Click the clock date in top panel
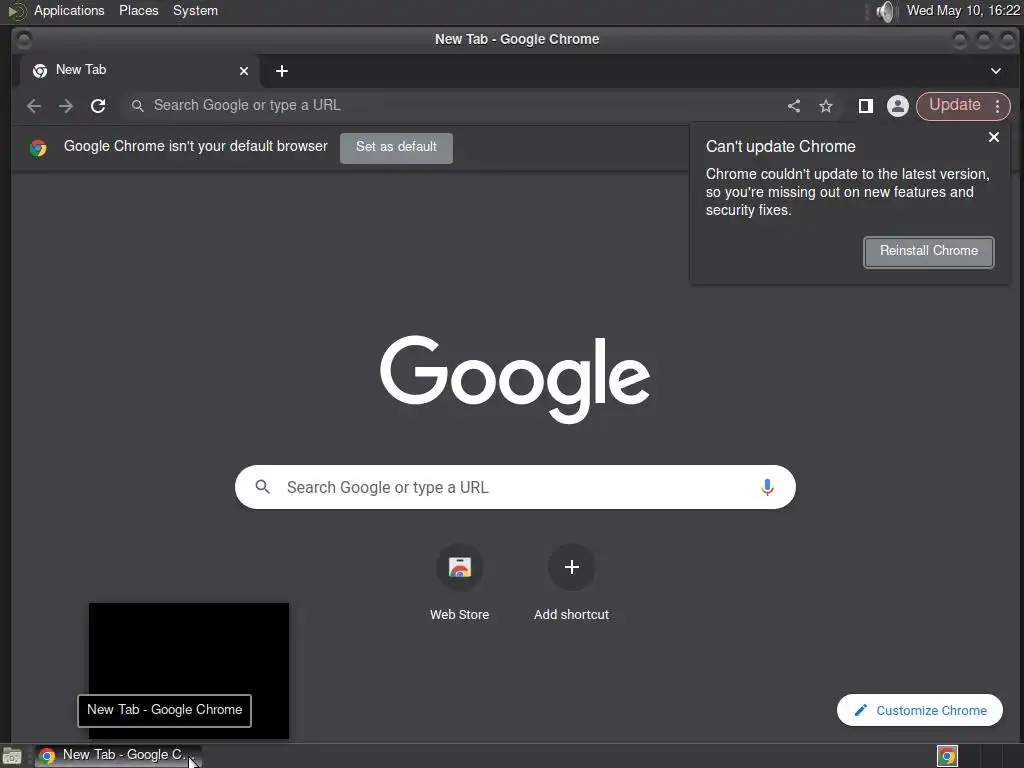The height and width of the screenshot is (768, 1024). [963, 10]
